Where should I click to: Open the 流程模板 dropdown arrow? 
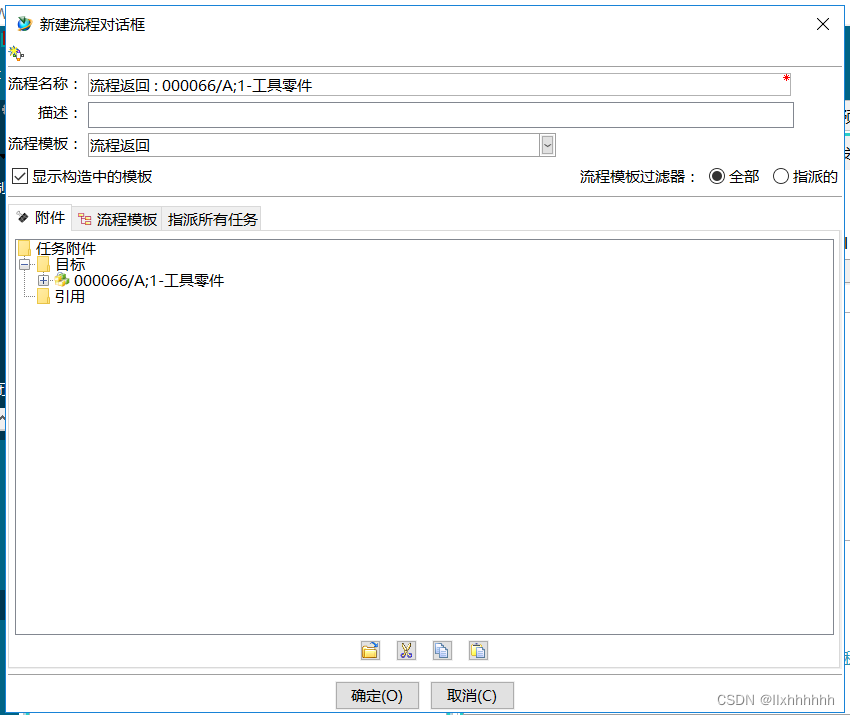[x=548, y=145]
